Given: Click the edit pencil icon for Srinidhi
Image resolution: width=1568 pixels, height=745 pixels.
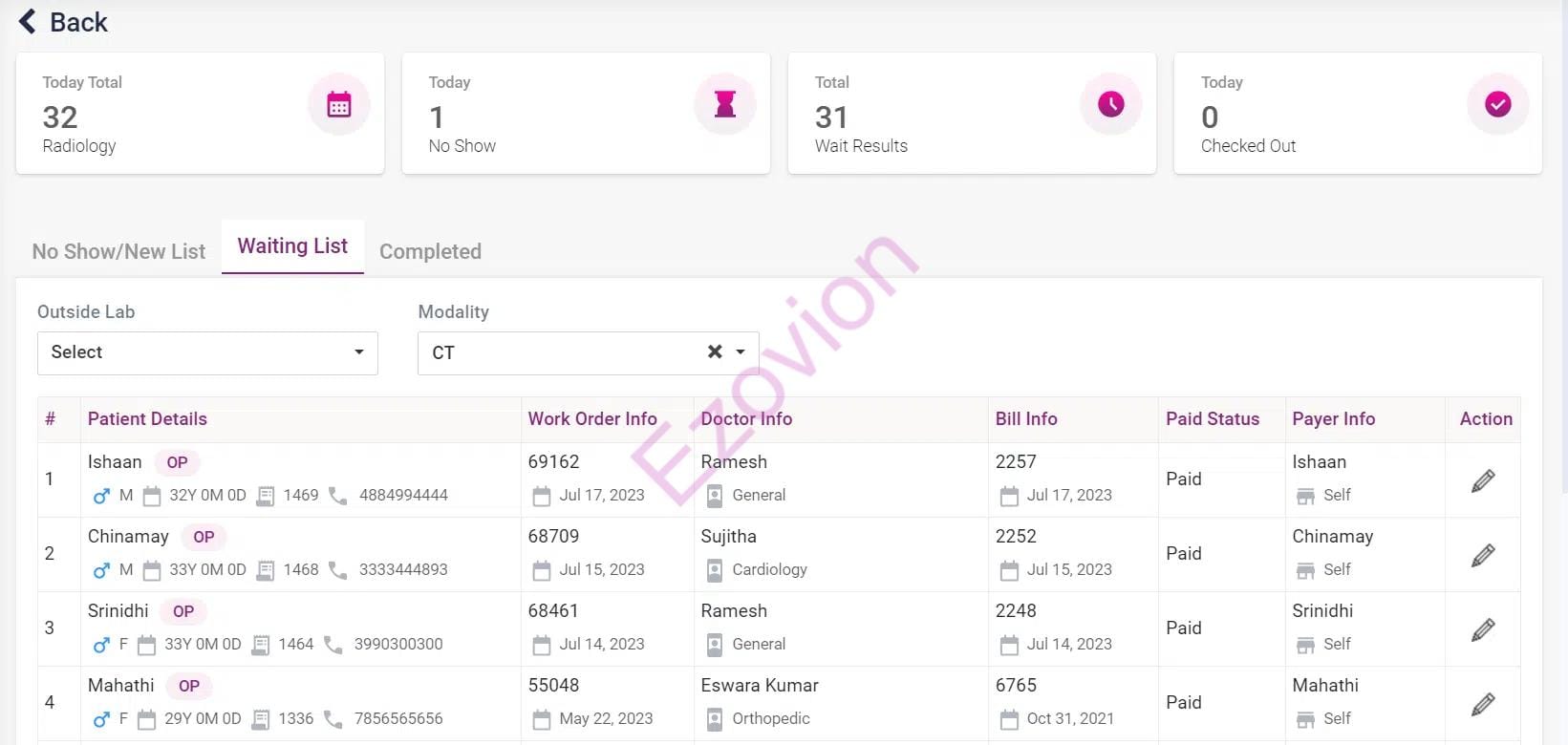Looking at the screenshot, I should click(1483, 629).
